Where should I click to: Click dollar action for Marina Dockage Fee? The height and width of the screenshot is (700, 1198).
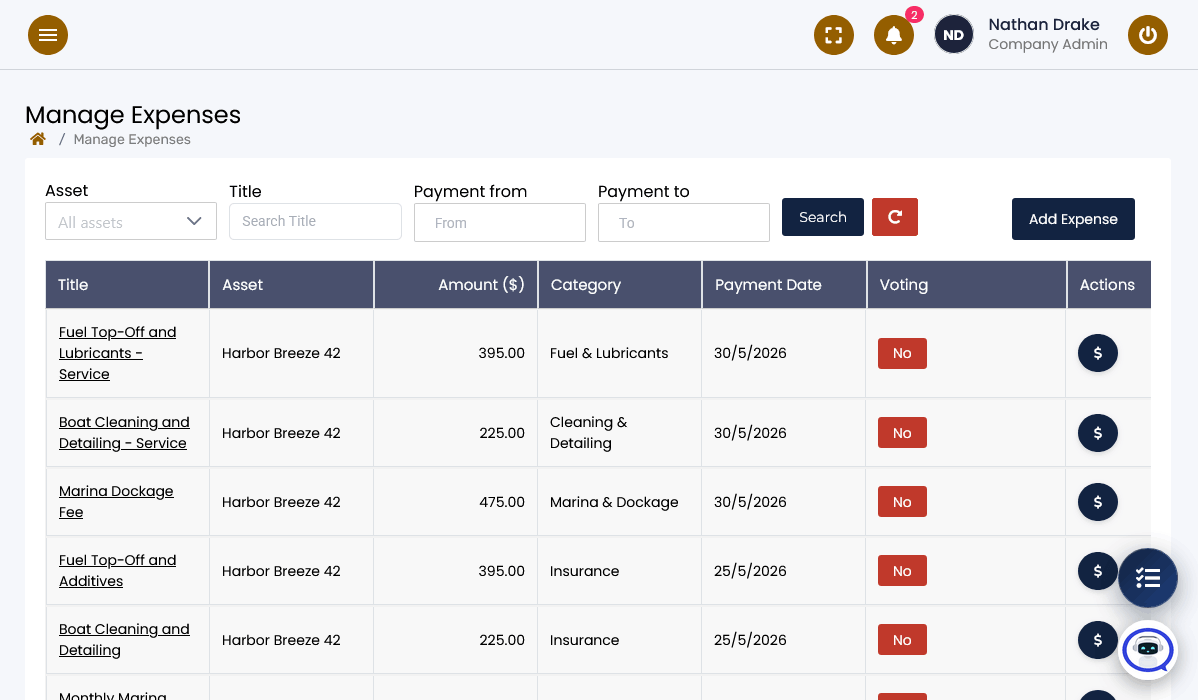[x=1097, y=502]
